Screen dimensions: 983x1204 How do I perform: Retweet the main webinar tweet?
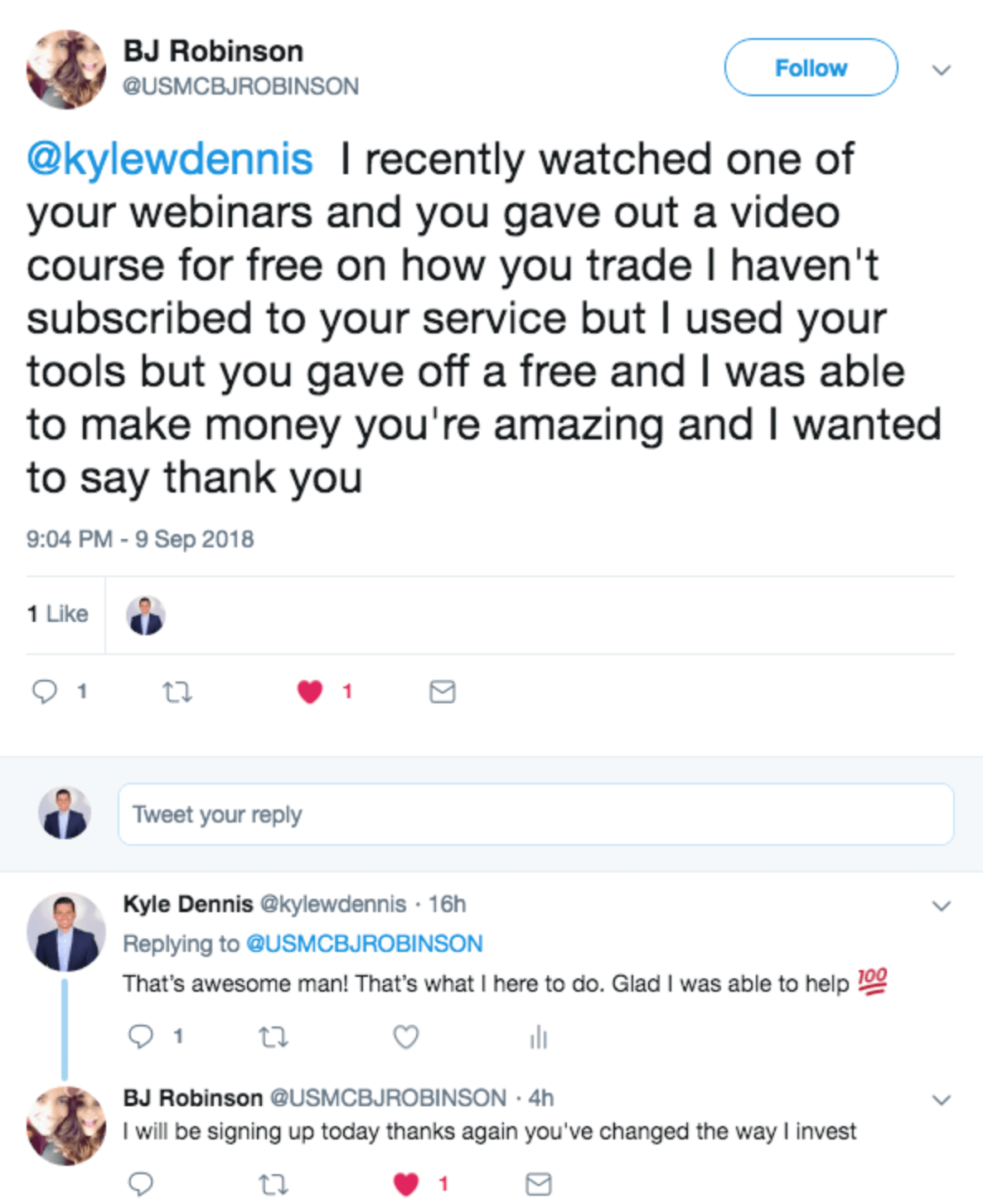click(x=177, y=691)
